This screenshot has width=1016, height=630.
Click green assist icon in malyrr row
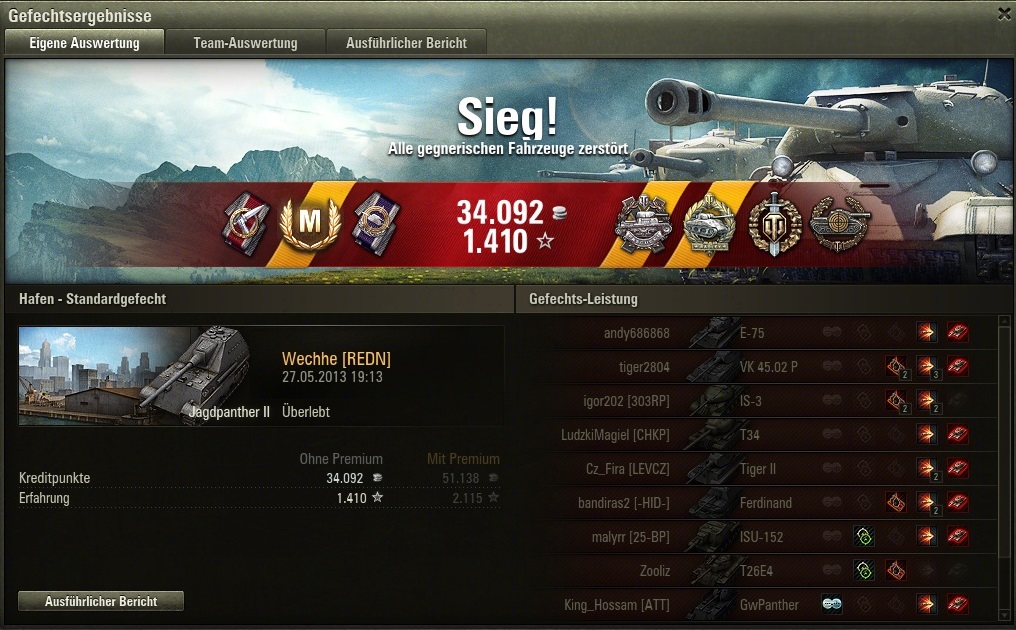point(864,536)
